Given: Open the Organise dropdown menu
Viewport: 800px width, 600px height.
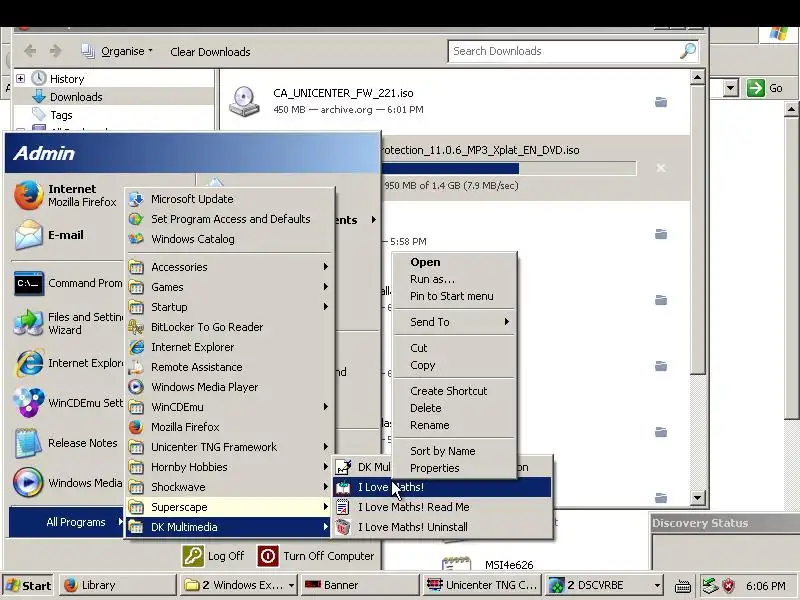Looking at the screenshot, I should 117,51.
